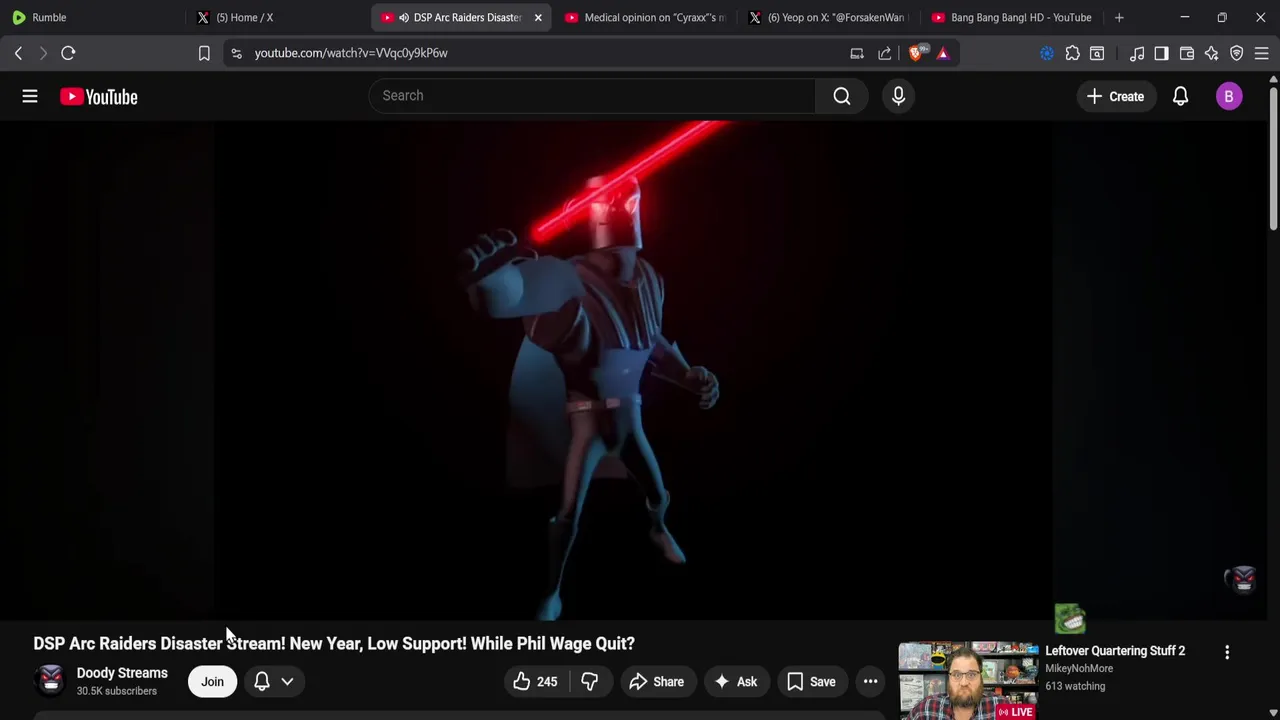Open YouTube notifications bell
Image resolution: width=1280 pixels, height=720 pixels.
coord(1180,96)
